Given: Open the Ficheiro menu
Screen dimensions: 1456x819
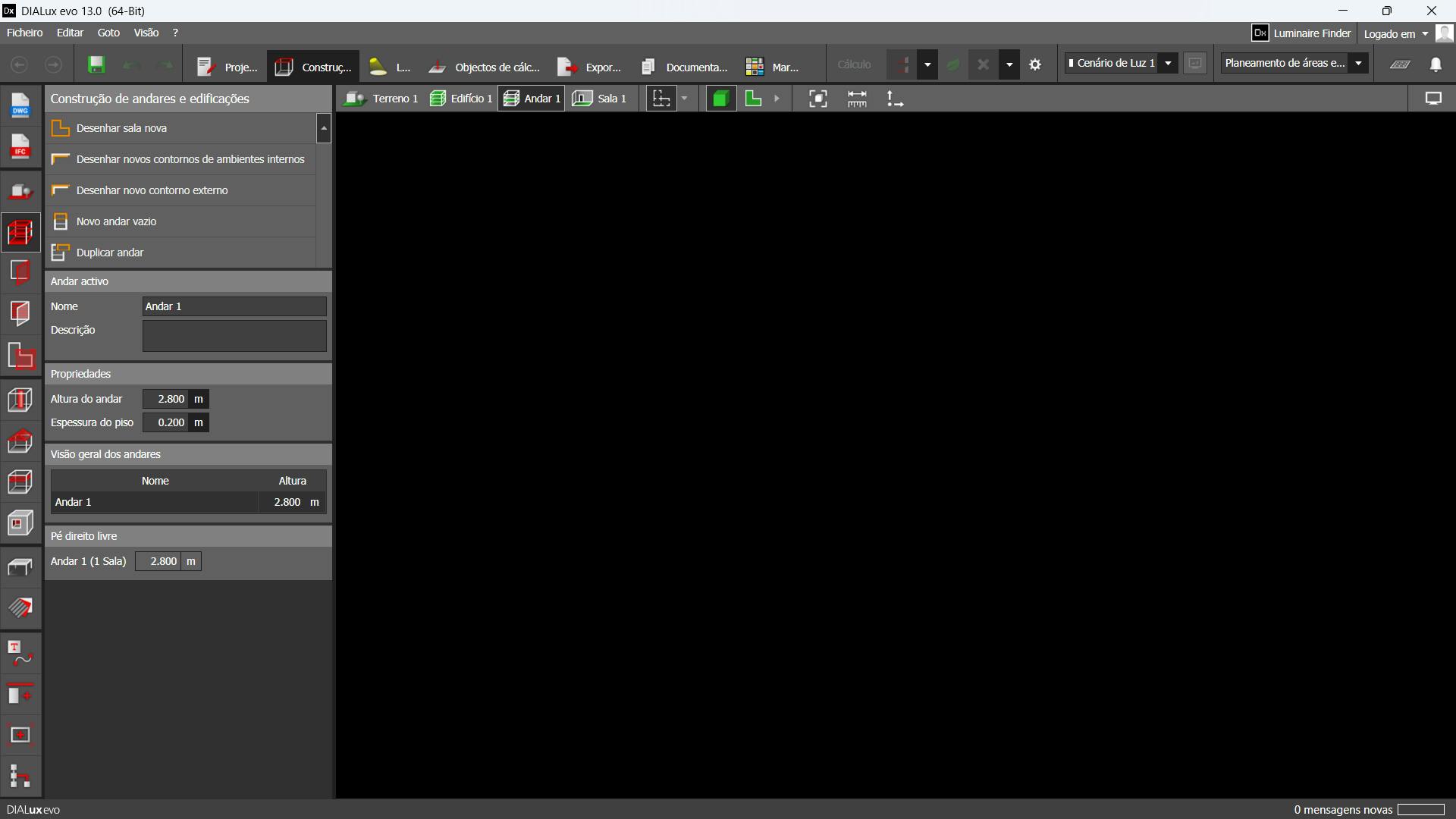Looking at the screenshot, I should point(25,33).
